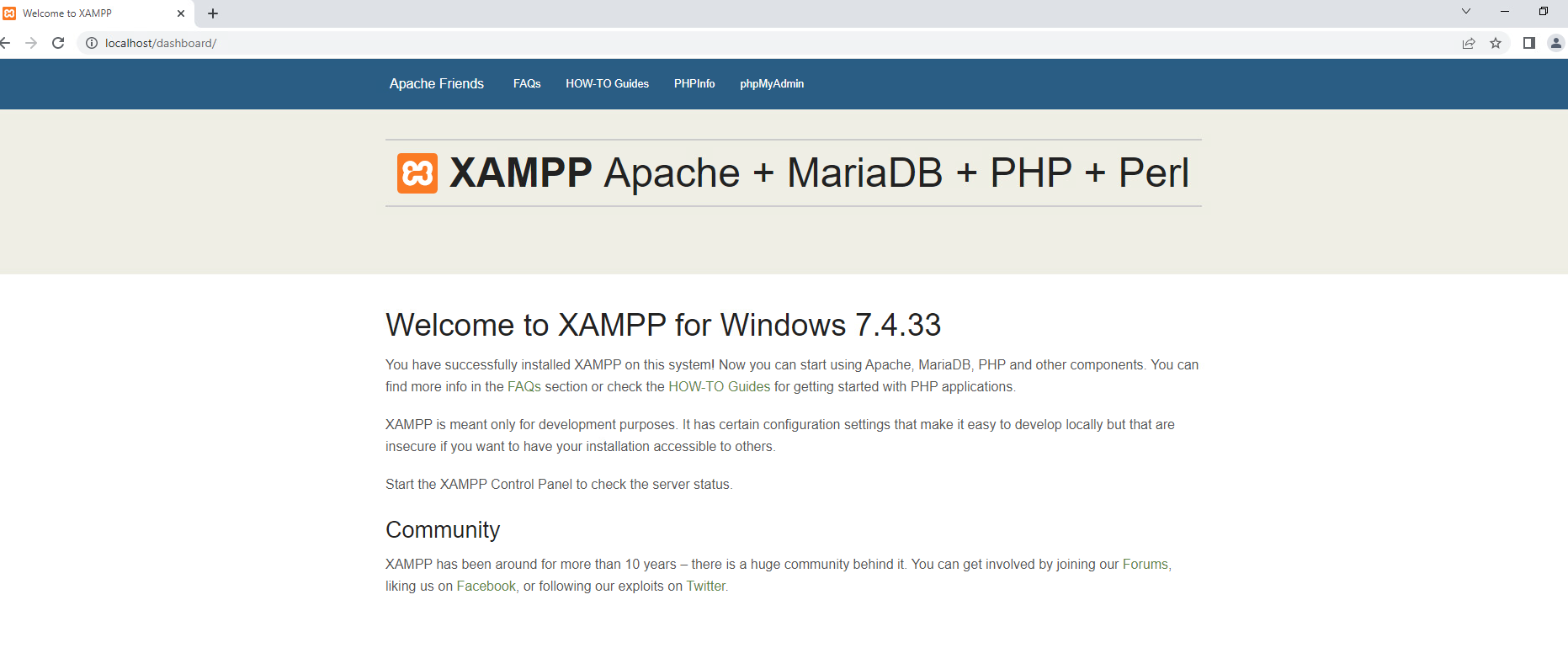Open PHPInfo navigation item
This screenshot has width=1568, height=653.
point(694,83)
